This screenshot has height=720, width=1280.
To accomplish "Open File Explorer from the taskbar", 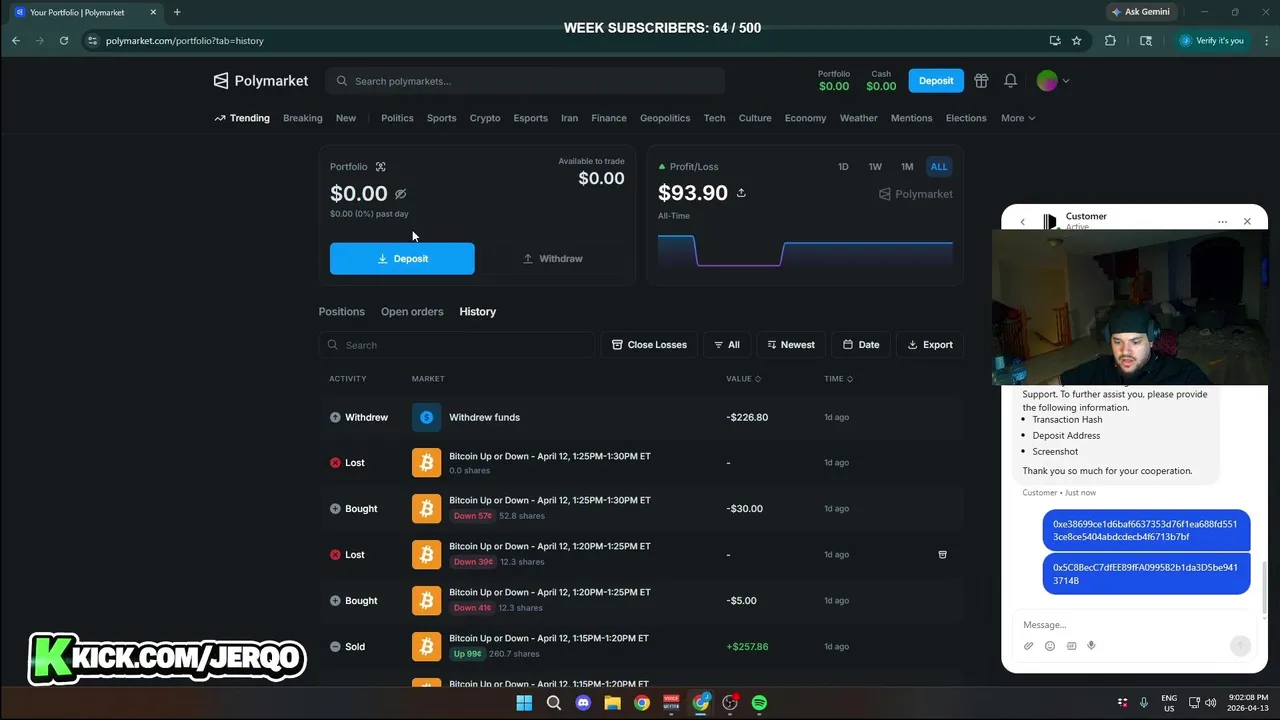I will [612, 703].
